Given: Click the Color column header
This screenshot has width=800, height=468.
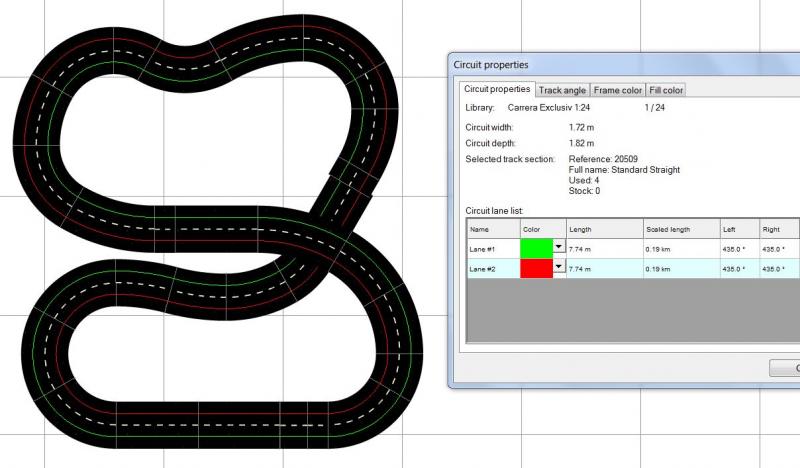Looking at the screenshot, I should (x=543, y=229).
